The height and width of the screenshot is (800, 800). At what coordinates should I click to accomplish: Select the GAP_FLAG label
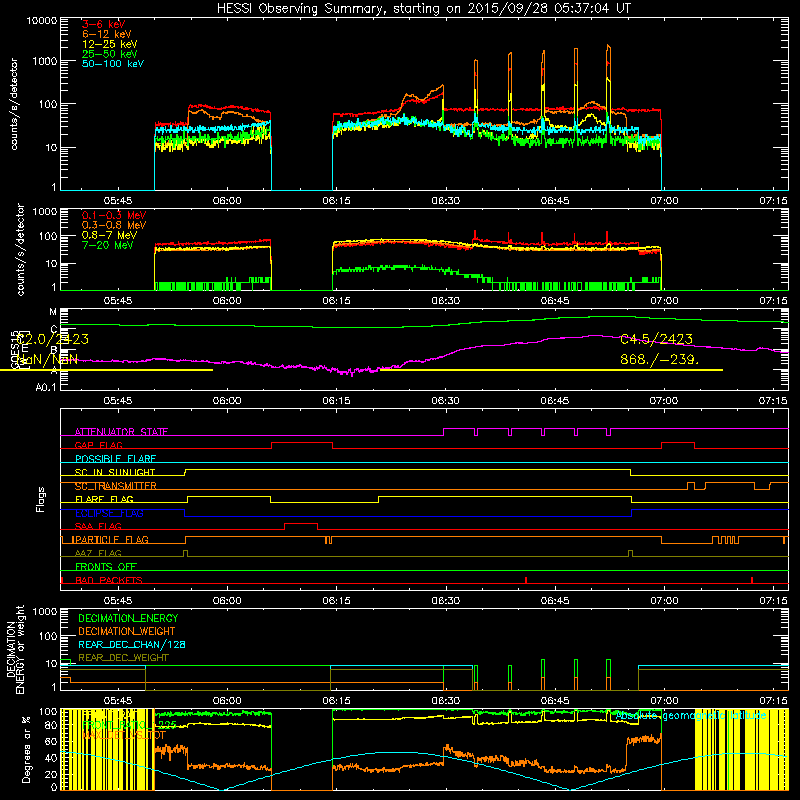point(98,445)
